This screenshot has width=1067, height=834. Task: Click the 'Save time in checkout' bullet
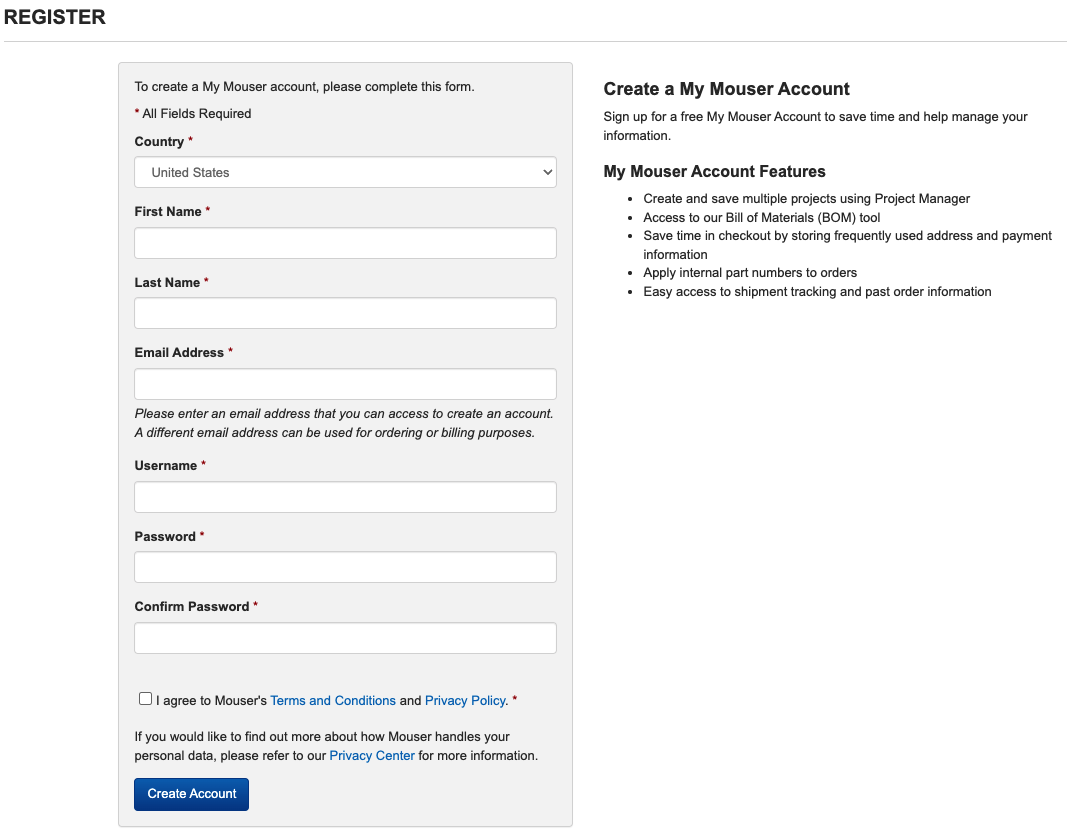847,245
